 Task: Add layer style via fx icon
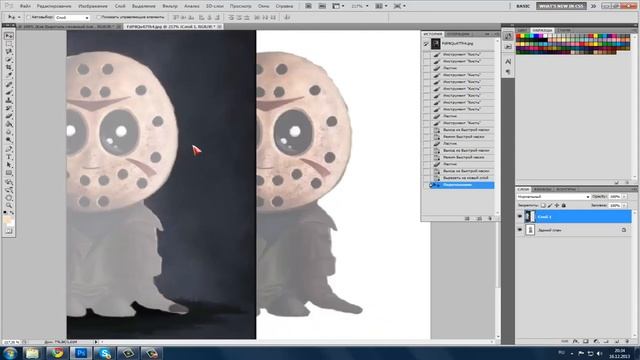tap(575, 341)
